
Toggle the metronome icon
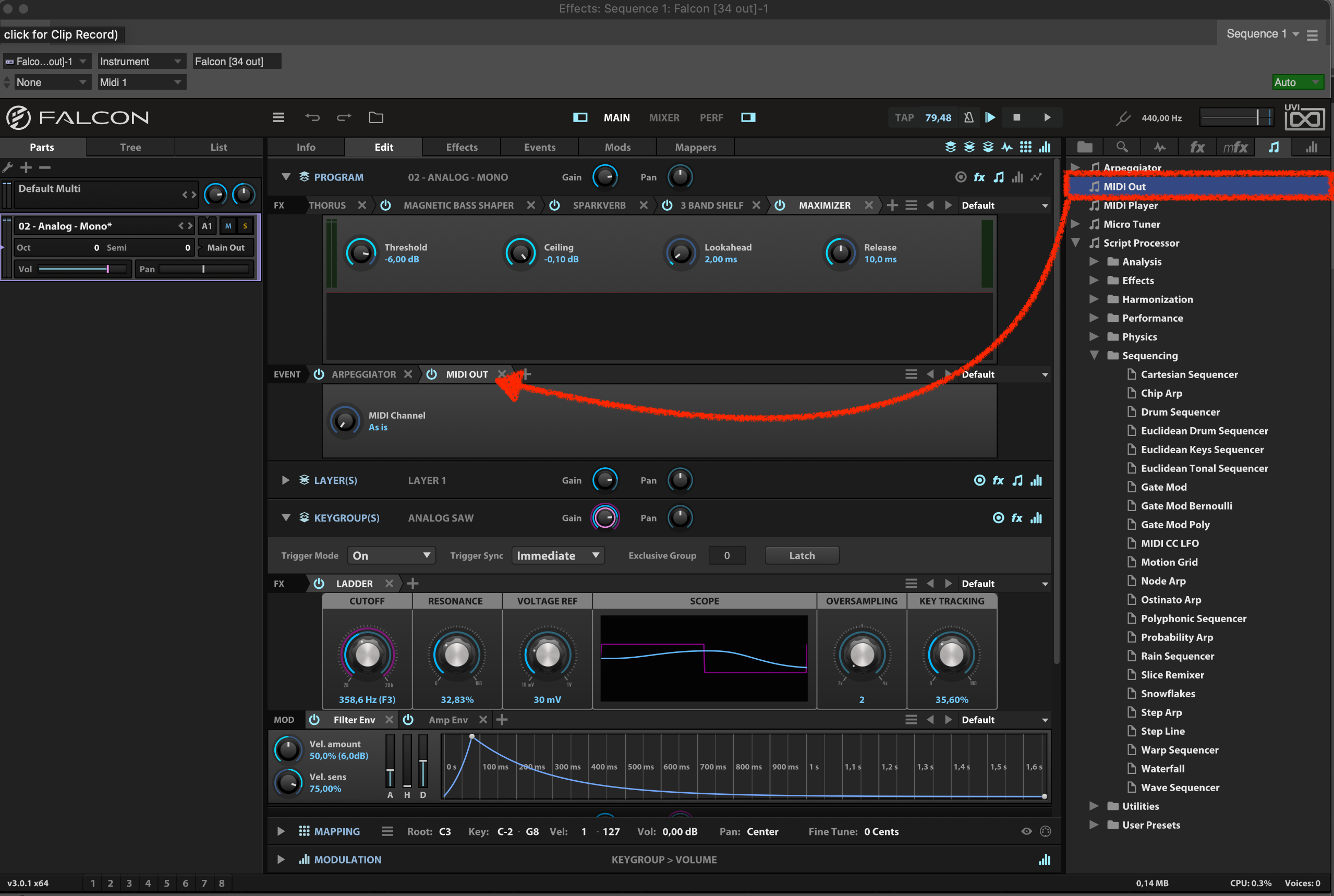tap(968, 118)
